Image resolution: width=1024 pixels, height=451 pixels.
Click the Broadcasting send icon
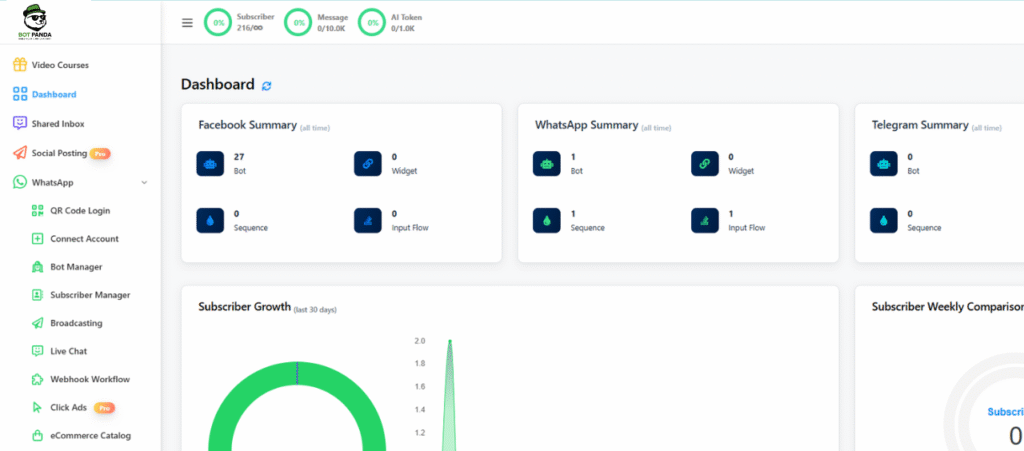pyautogui.click(x=37, y=322)
